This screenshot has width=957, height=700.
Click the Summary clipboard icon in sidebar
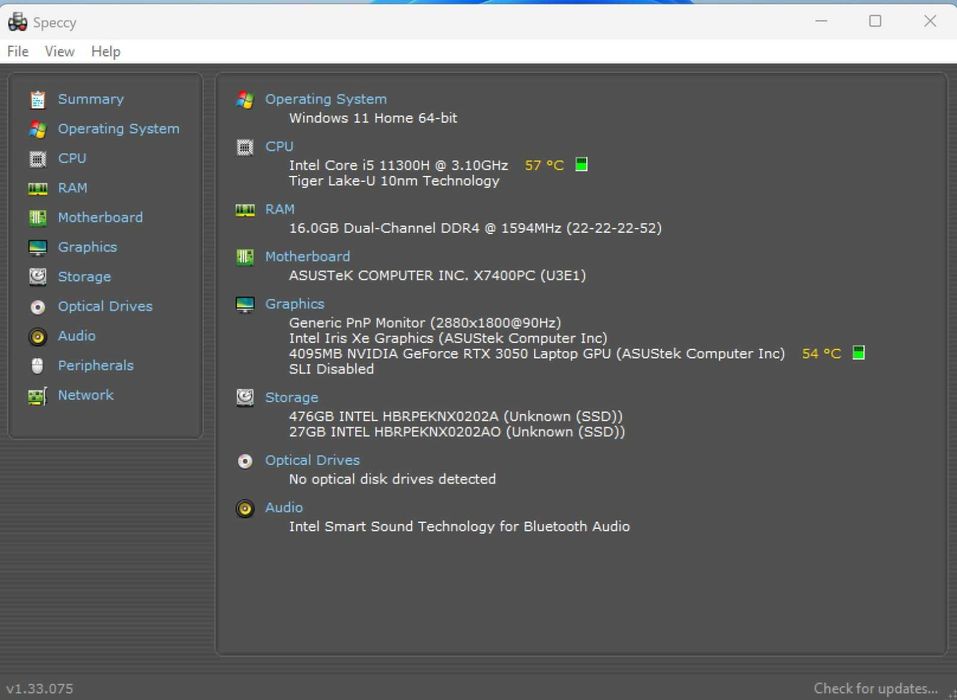[x=37, y=99]
